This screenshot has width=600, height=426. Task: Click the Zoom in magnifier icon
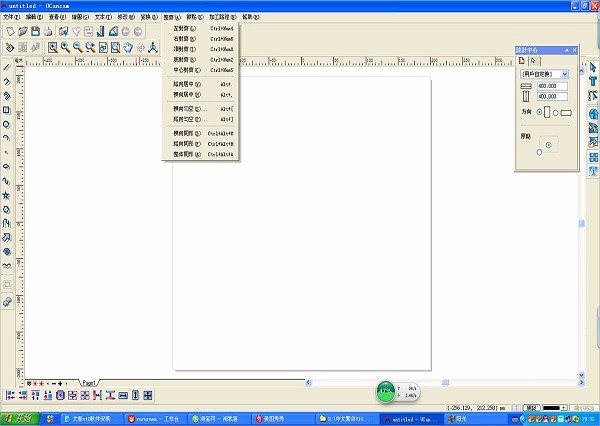pyautogui.click(x=65, y=47)
